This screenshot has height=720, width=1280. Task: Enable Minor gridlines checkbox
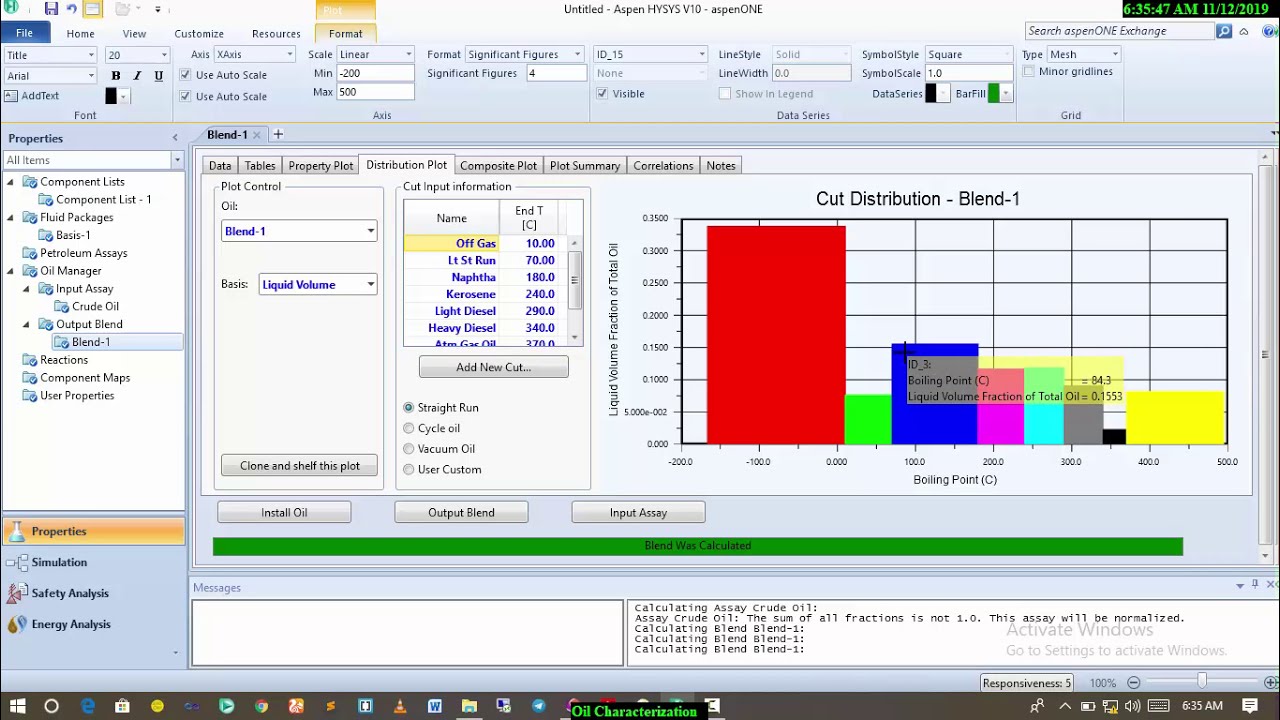[x=1029, y=72]
